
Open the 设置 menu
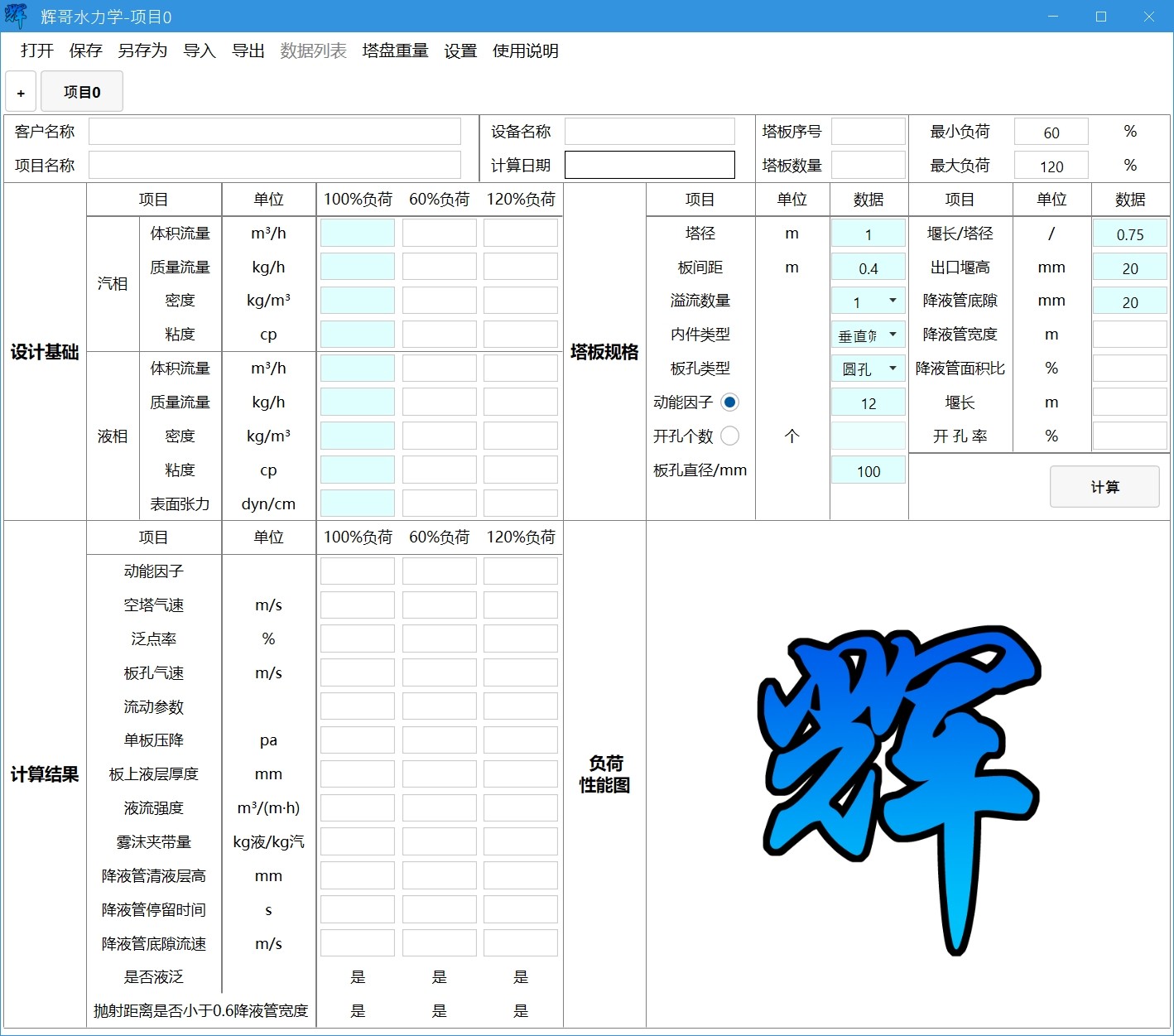click(460, 51)
